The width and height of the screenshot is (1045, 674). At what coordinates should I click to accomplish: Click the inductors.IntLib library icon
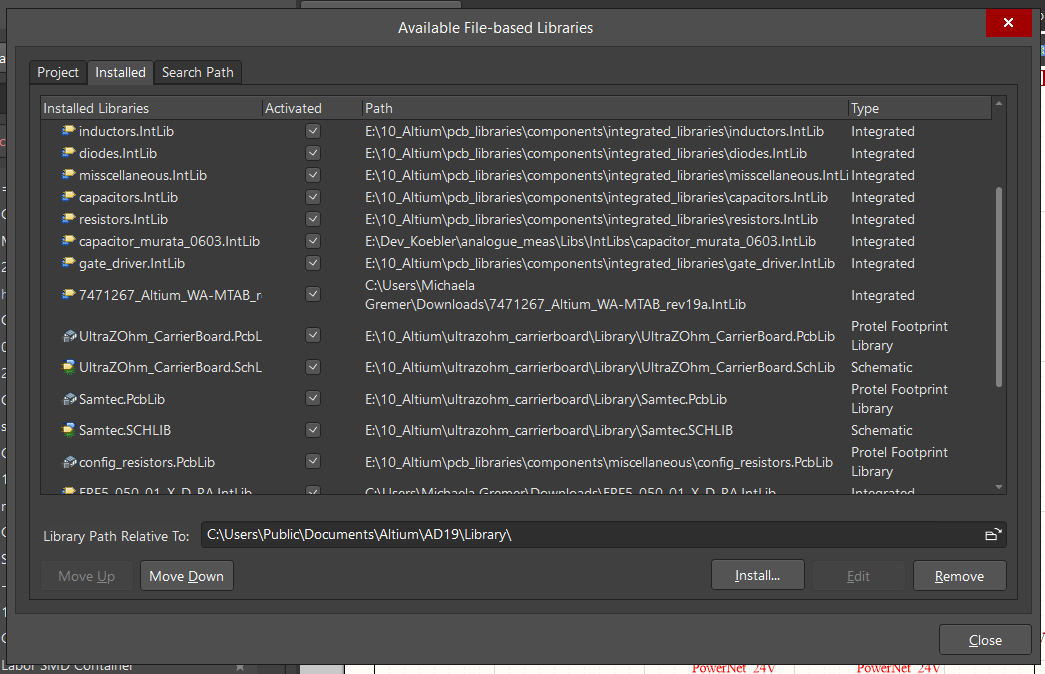click(x=69, y=131)
